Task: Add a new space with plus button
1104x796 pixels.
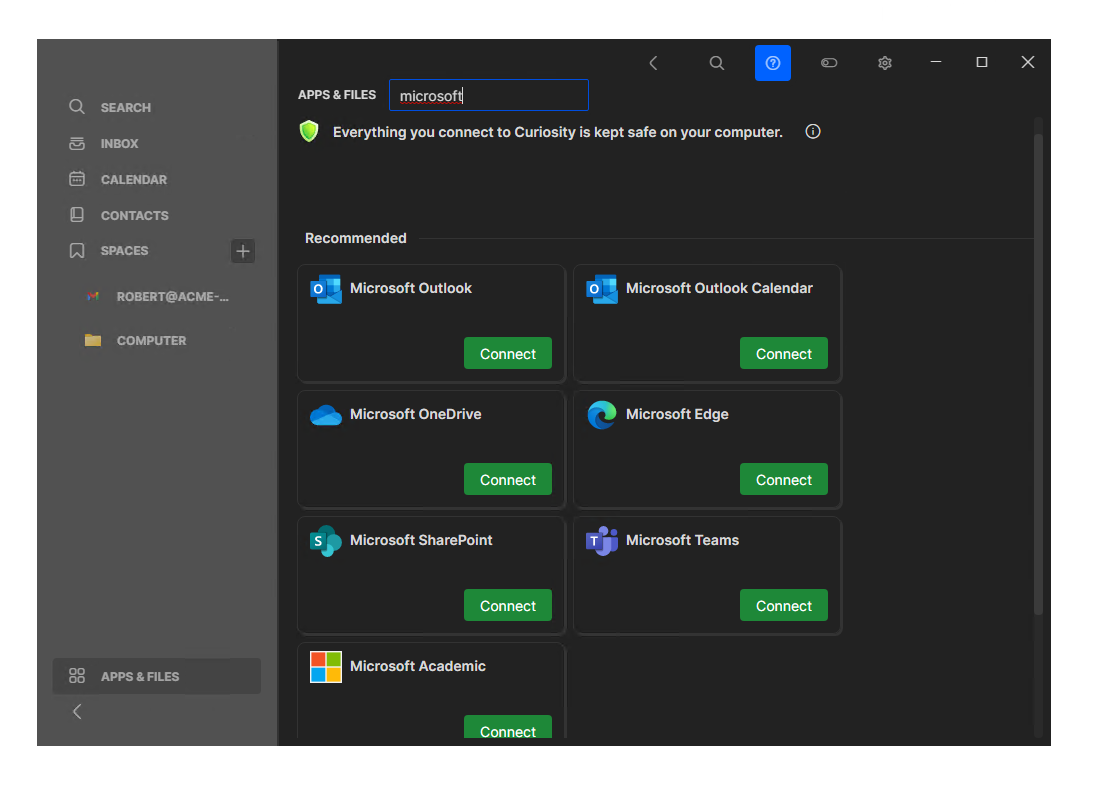Action: pyautogui.click(x=243, y=251)
